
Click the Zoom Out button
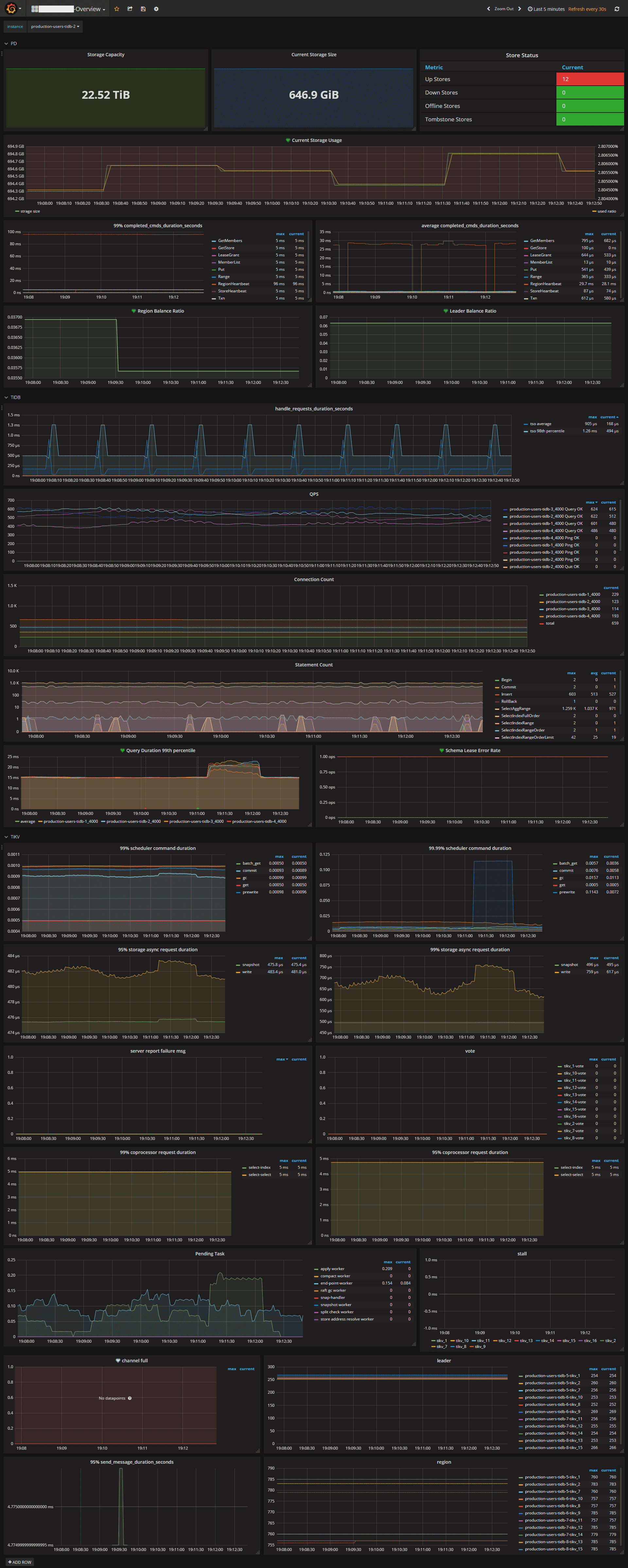tap(504, 9)
